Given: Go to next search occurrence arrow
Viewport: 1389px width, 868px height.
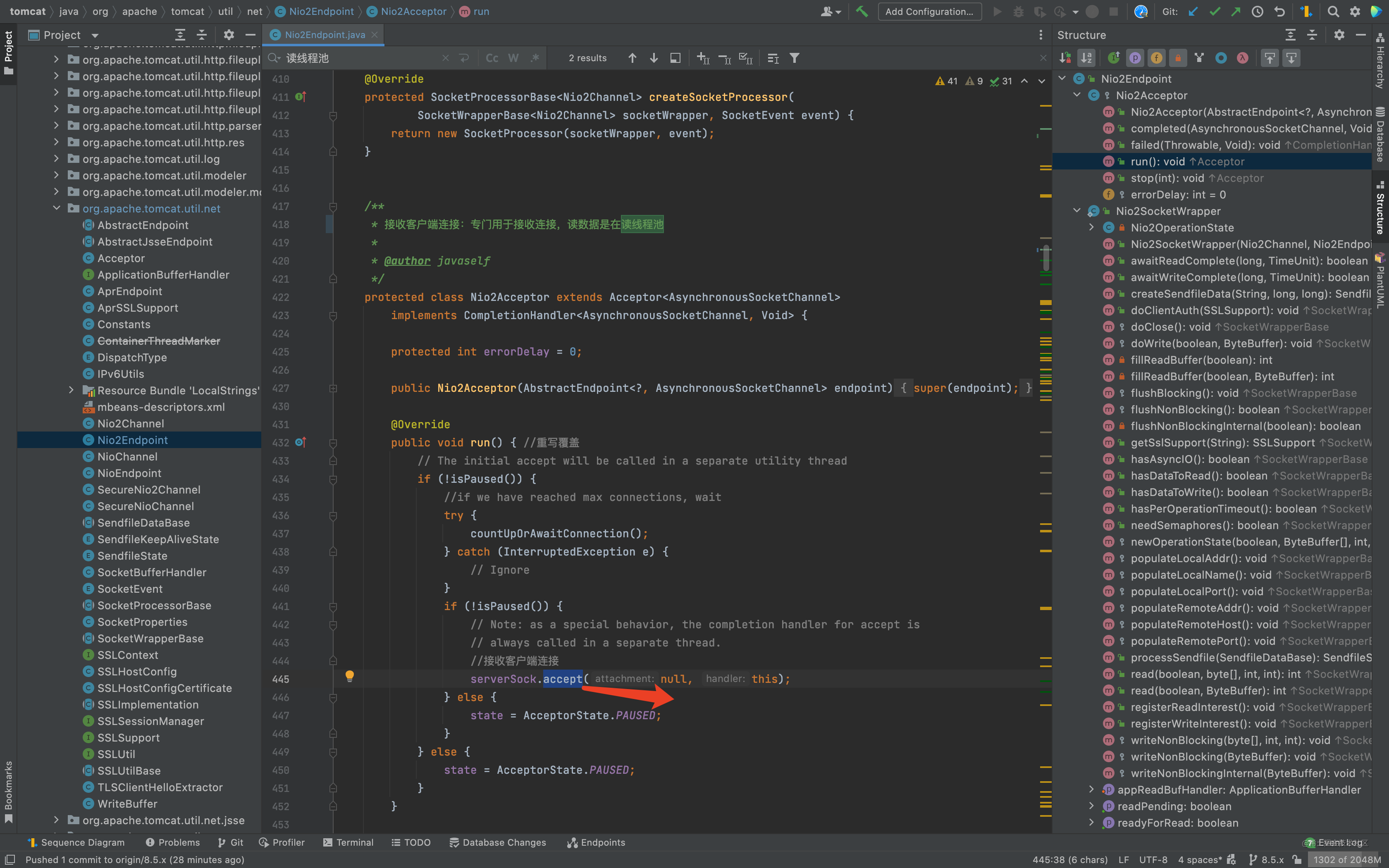Looking at the screenshot, I should point(654,58).
